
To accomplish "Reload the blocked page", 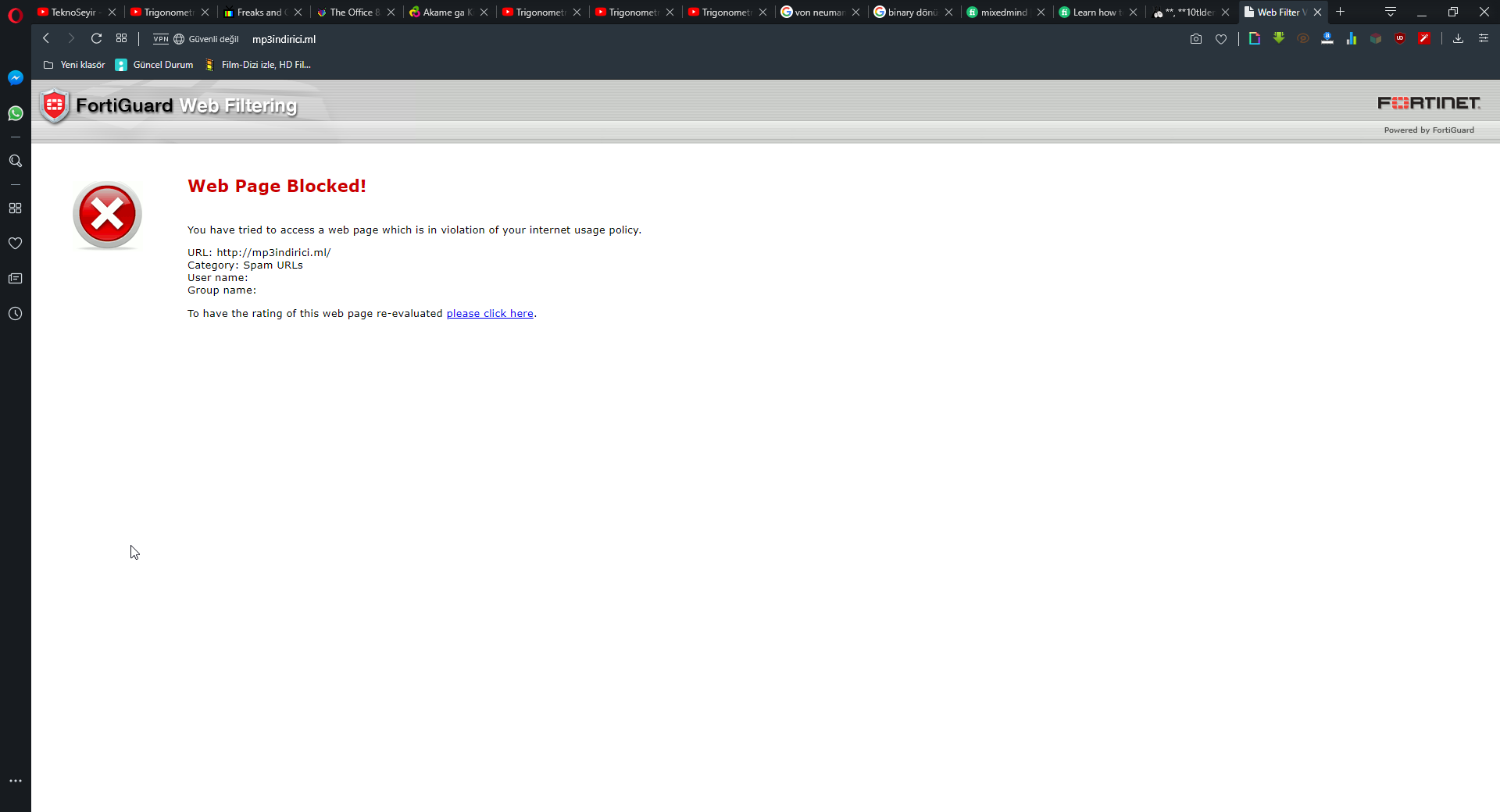I will [x=96, y=38].
